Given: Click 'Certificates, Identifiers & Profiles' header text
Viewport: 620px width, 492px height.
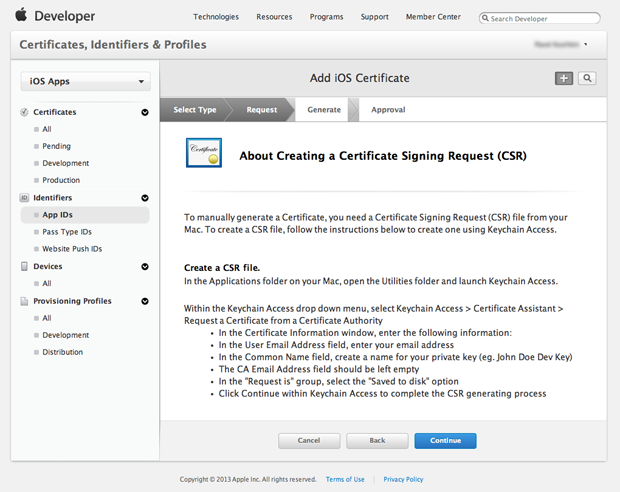Looking at the screenshot, I should (113, 45).
